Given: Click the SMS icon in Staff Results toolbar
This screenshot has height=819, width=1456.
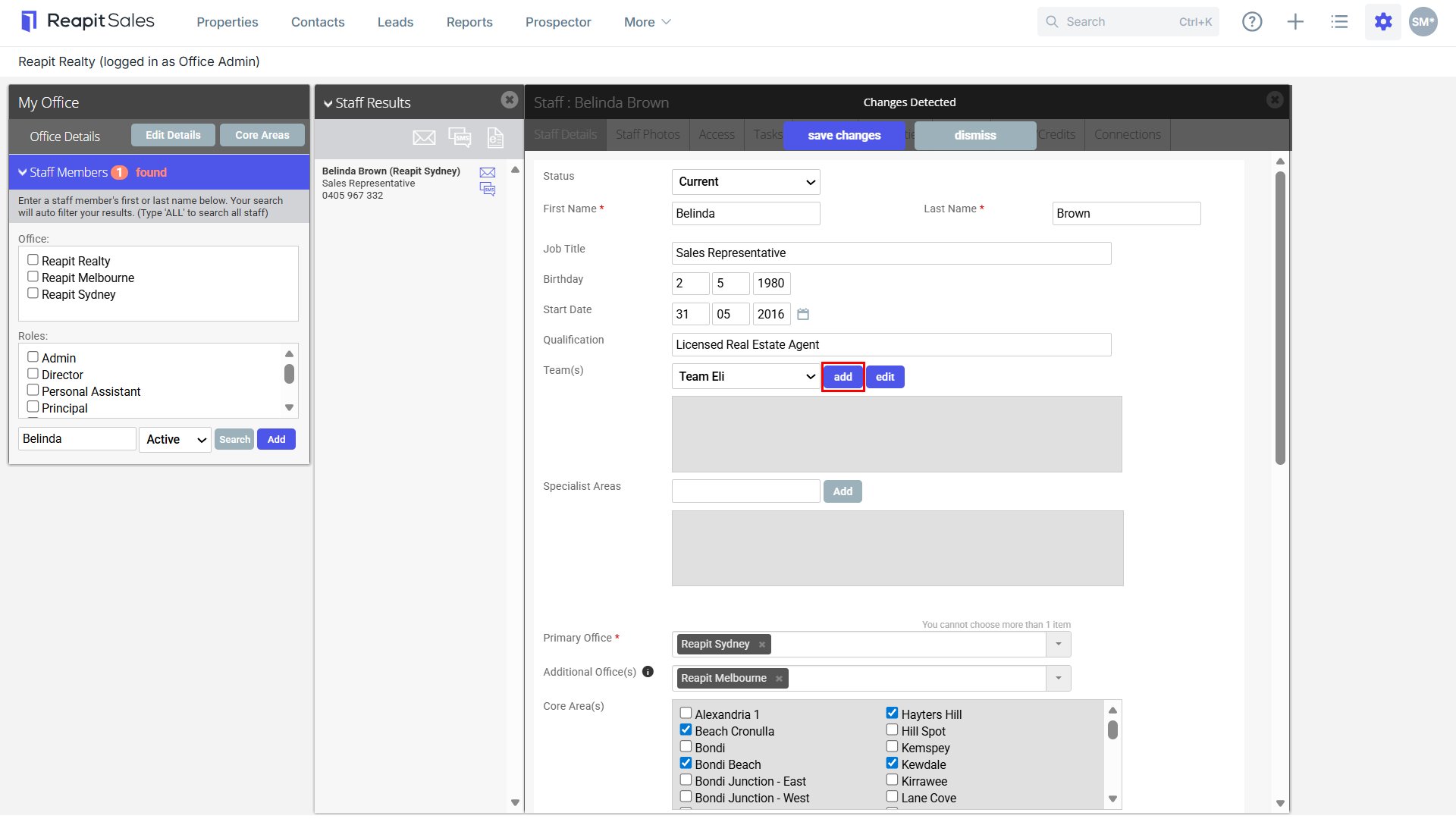Looking at the screenshot, I should click(x=460, y=137).
